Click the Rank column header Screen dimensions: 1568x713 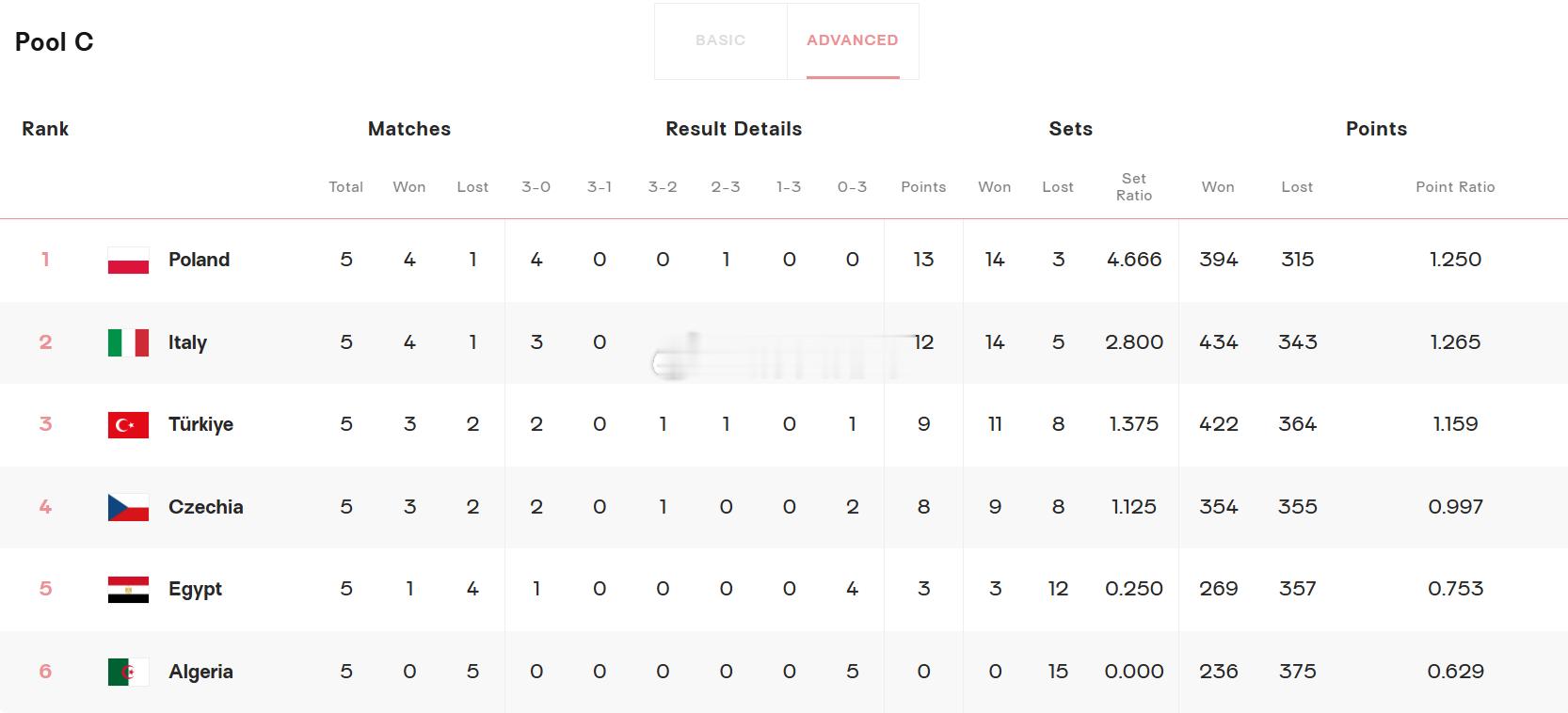(x=45, y=129)
